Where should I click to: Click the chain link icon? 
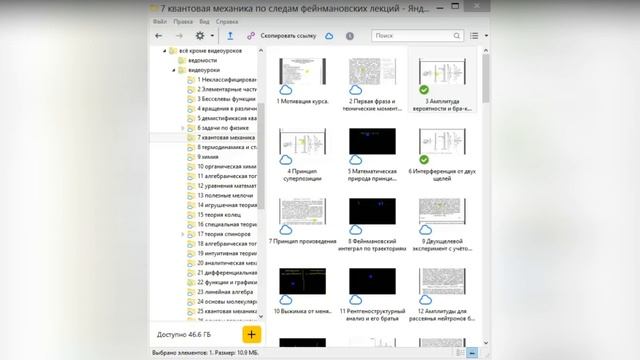click(x=251, y=36)
